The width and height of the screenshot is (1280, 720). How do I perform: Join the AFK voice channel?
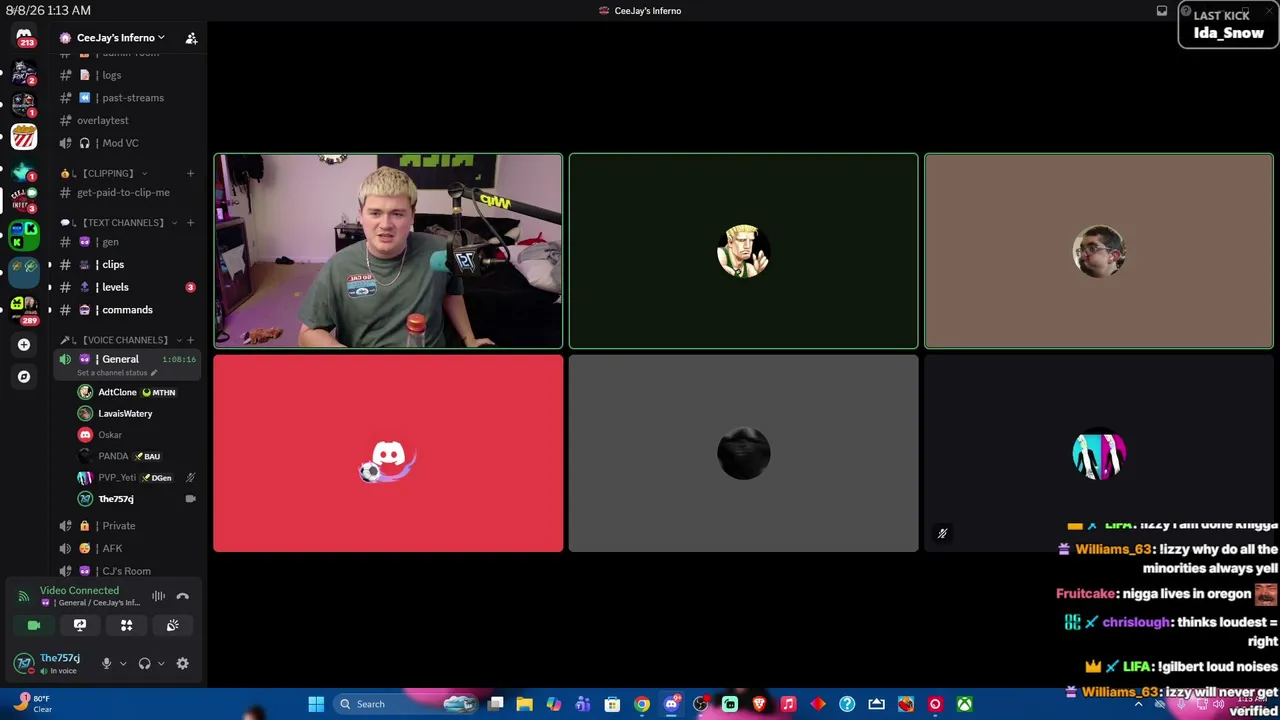pos(128,548)
